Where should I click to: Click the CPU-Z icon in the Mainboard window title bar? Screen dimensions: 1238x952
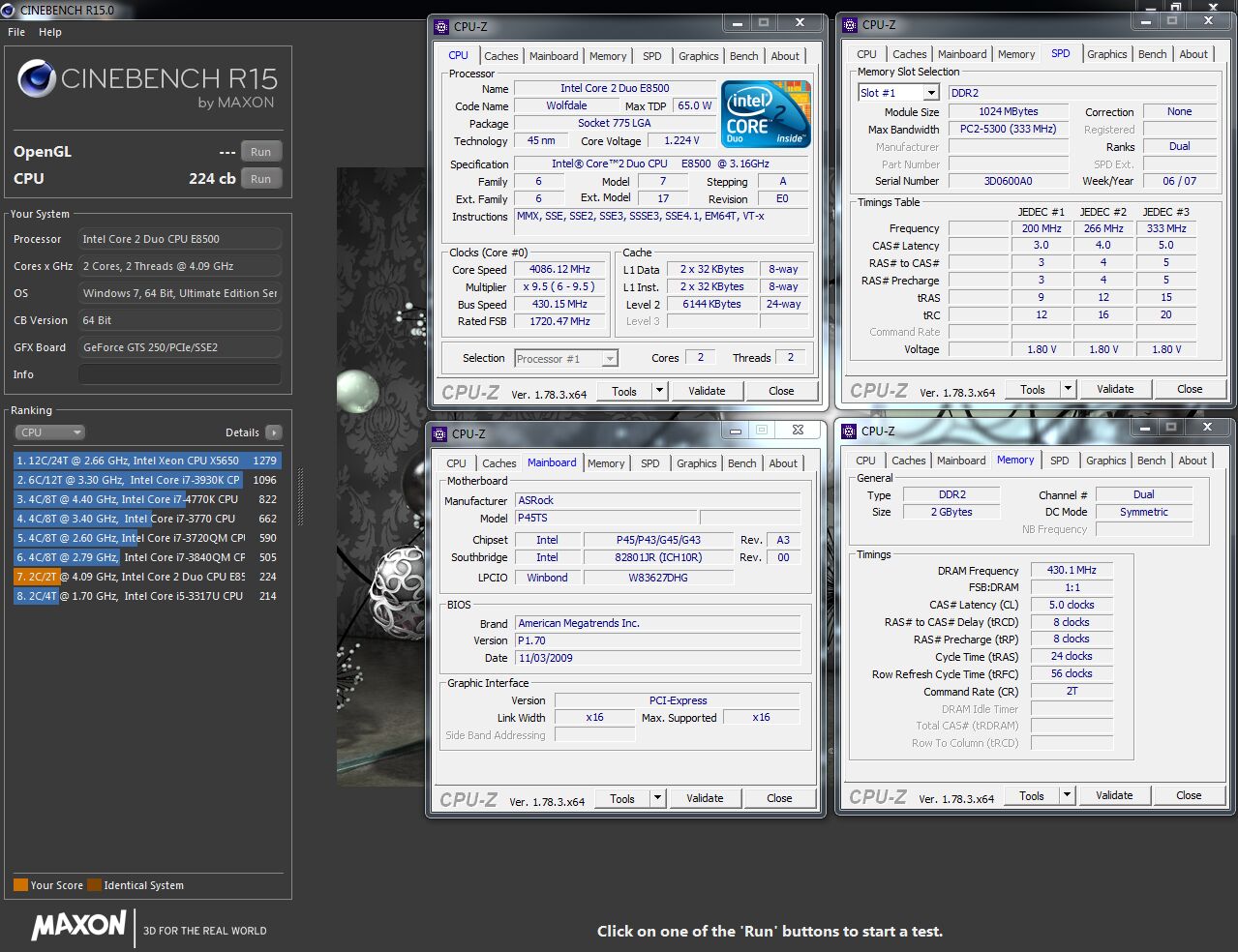tap(439, 433)
